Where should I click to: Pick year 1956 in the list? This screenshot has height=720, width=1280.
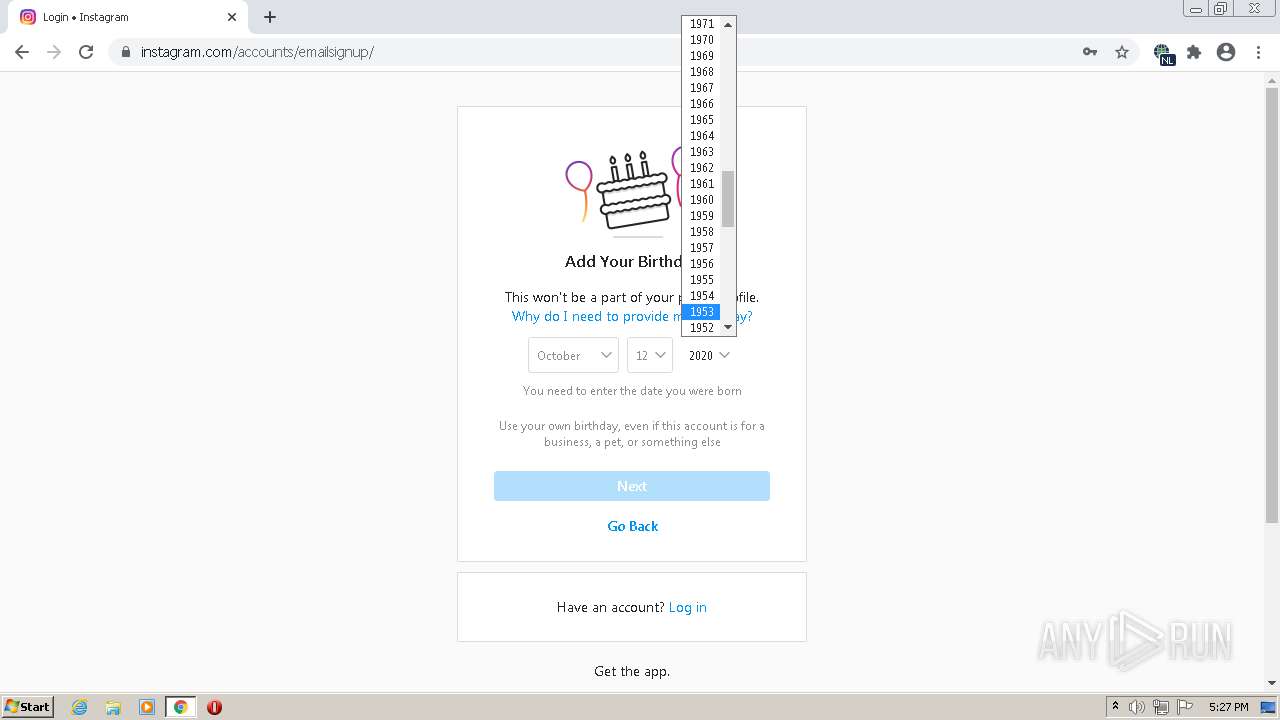pos(701,264)
